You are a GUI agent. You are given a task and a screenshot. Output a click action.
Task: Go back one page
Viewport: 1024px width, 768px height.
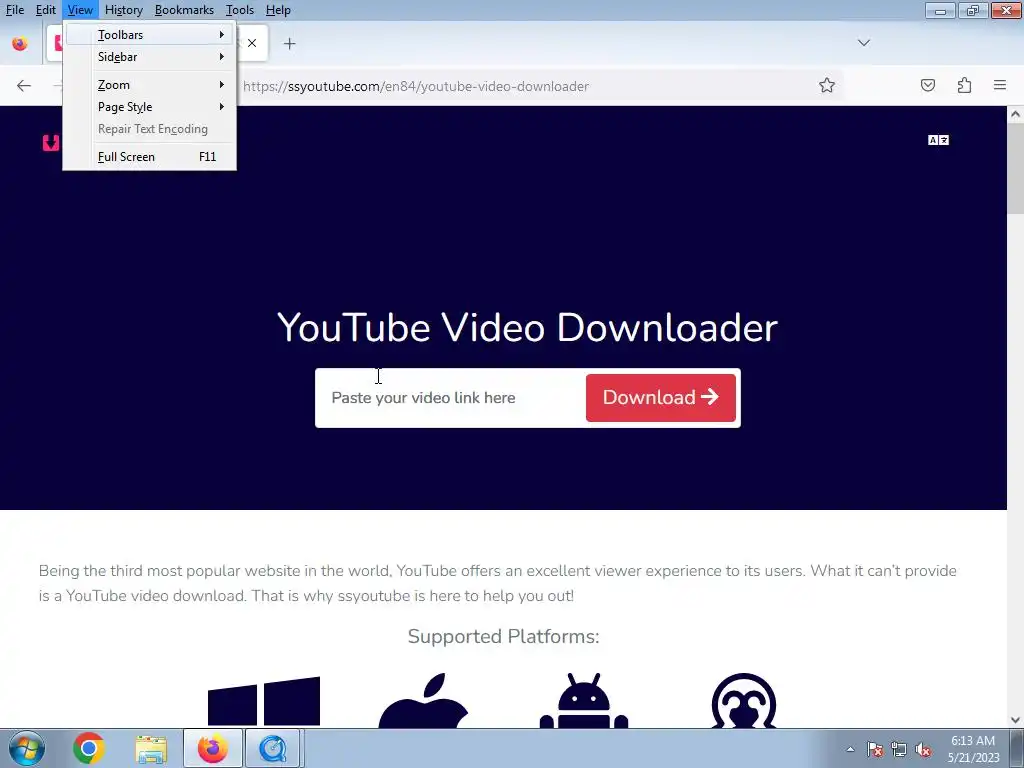coord(24,86)
